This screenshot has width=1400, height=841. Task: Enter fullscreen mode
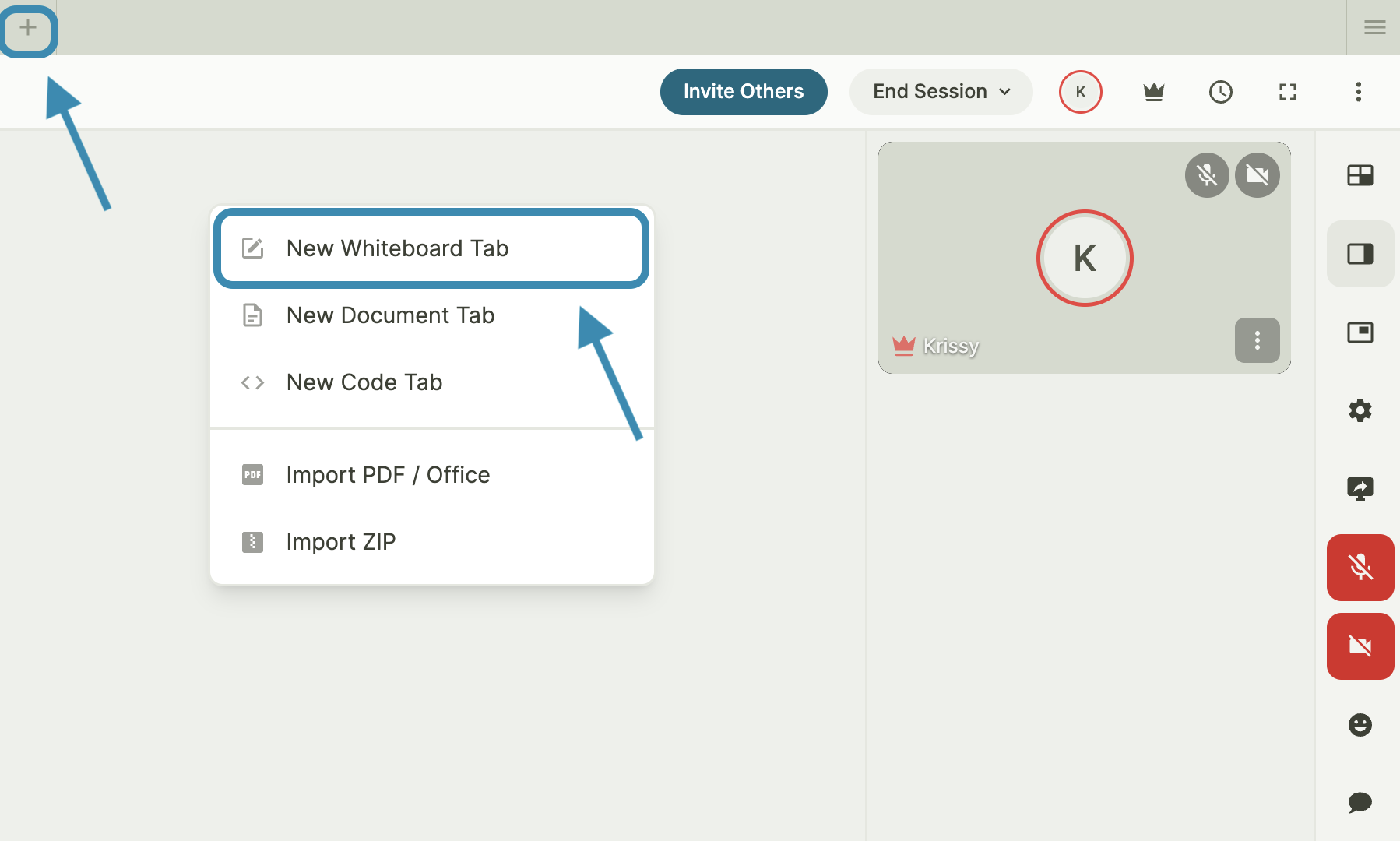(x=1287, y=92)
